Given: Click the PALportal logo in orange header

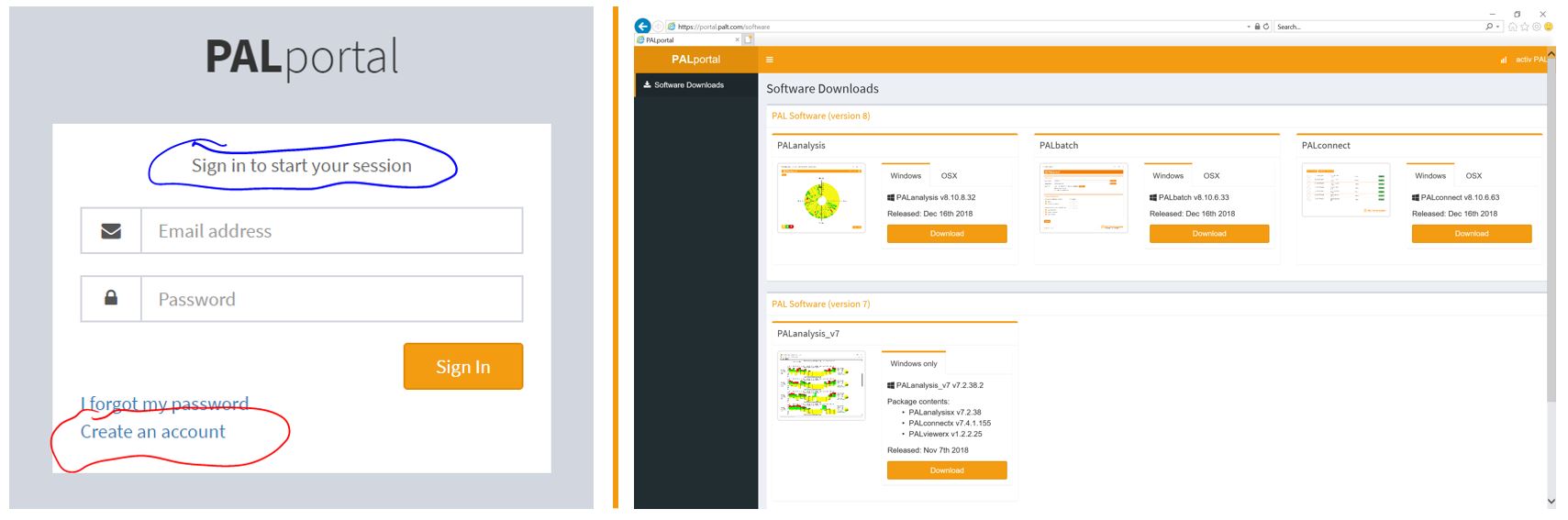Looking at the screenshot, I should pyautogui.click(x=695, y=60).
